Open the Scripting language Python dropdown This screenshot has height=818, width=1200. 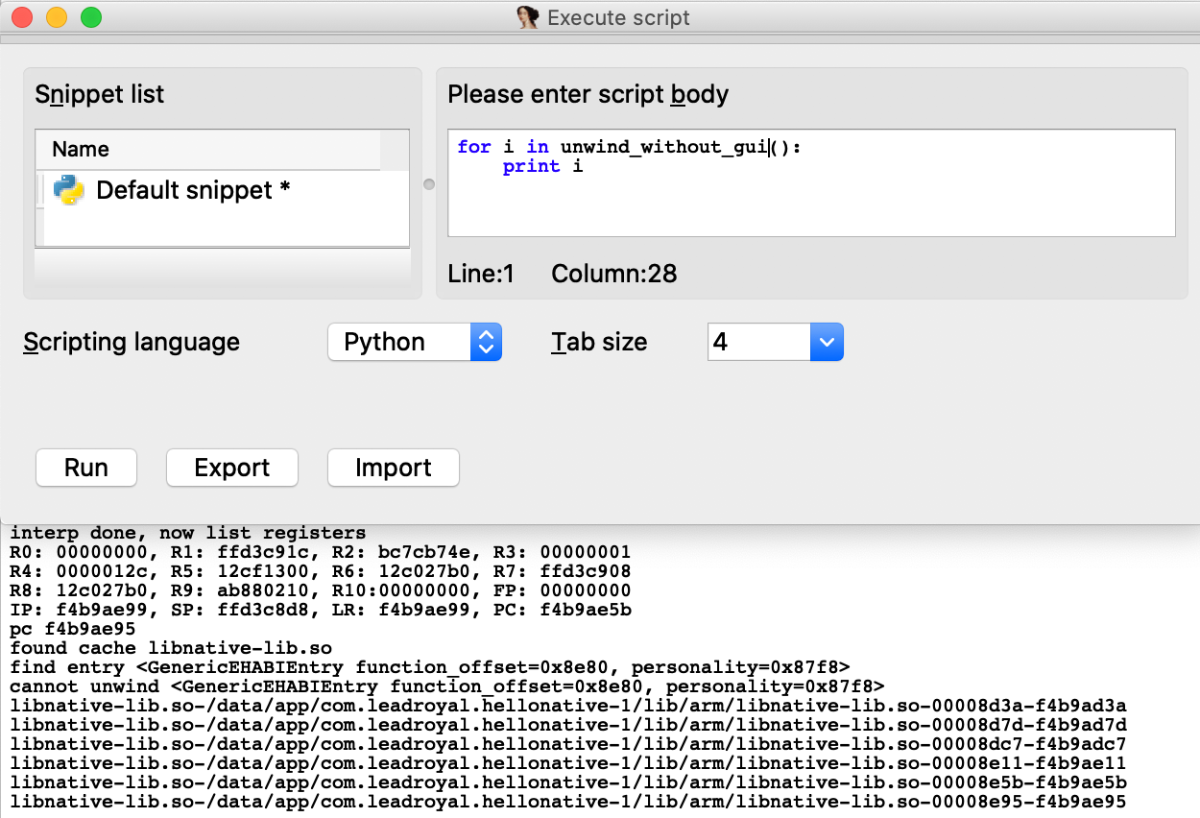(414, 342)
